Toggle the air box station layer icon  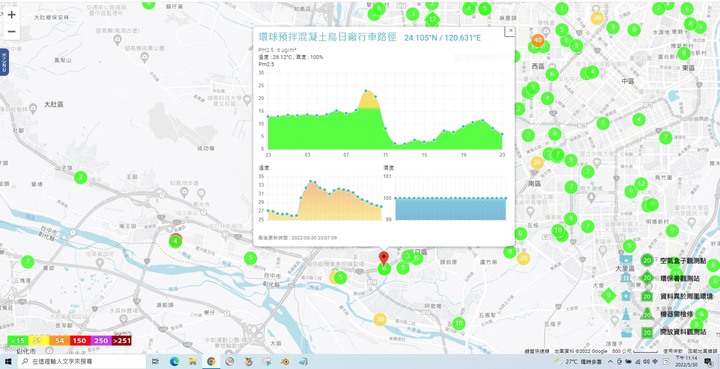625,260
